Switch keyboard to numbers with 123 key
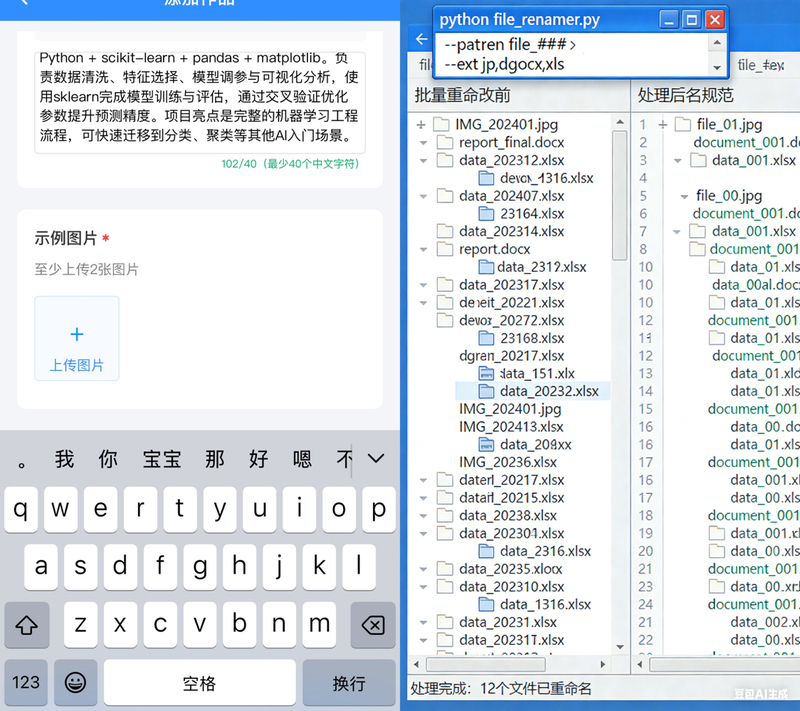Image resolution: width=800 pixels, height=711 pixels. 26,682
